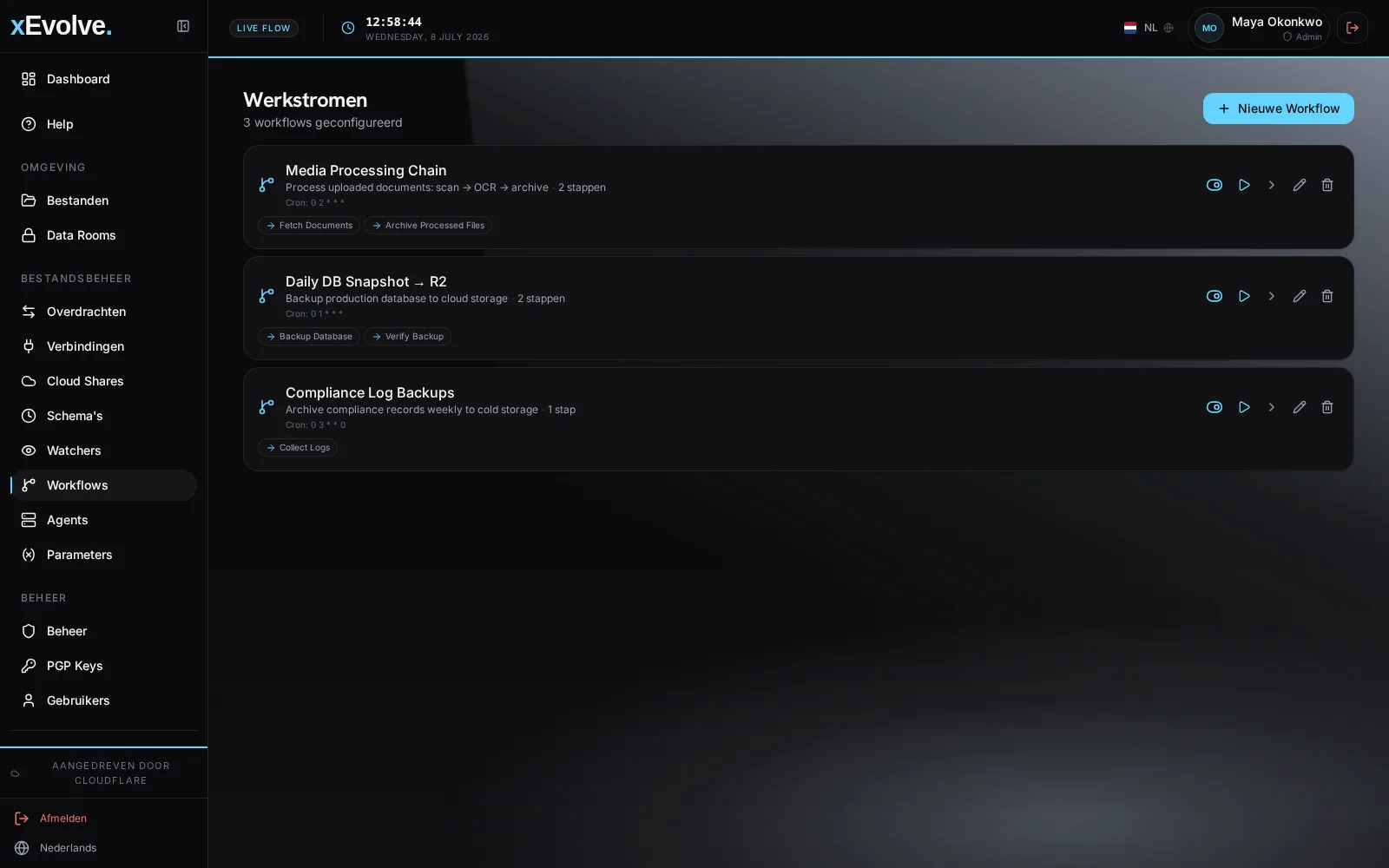Open Gebruikers page

pyautogui.click(x=104, y=700)
